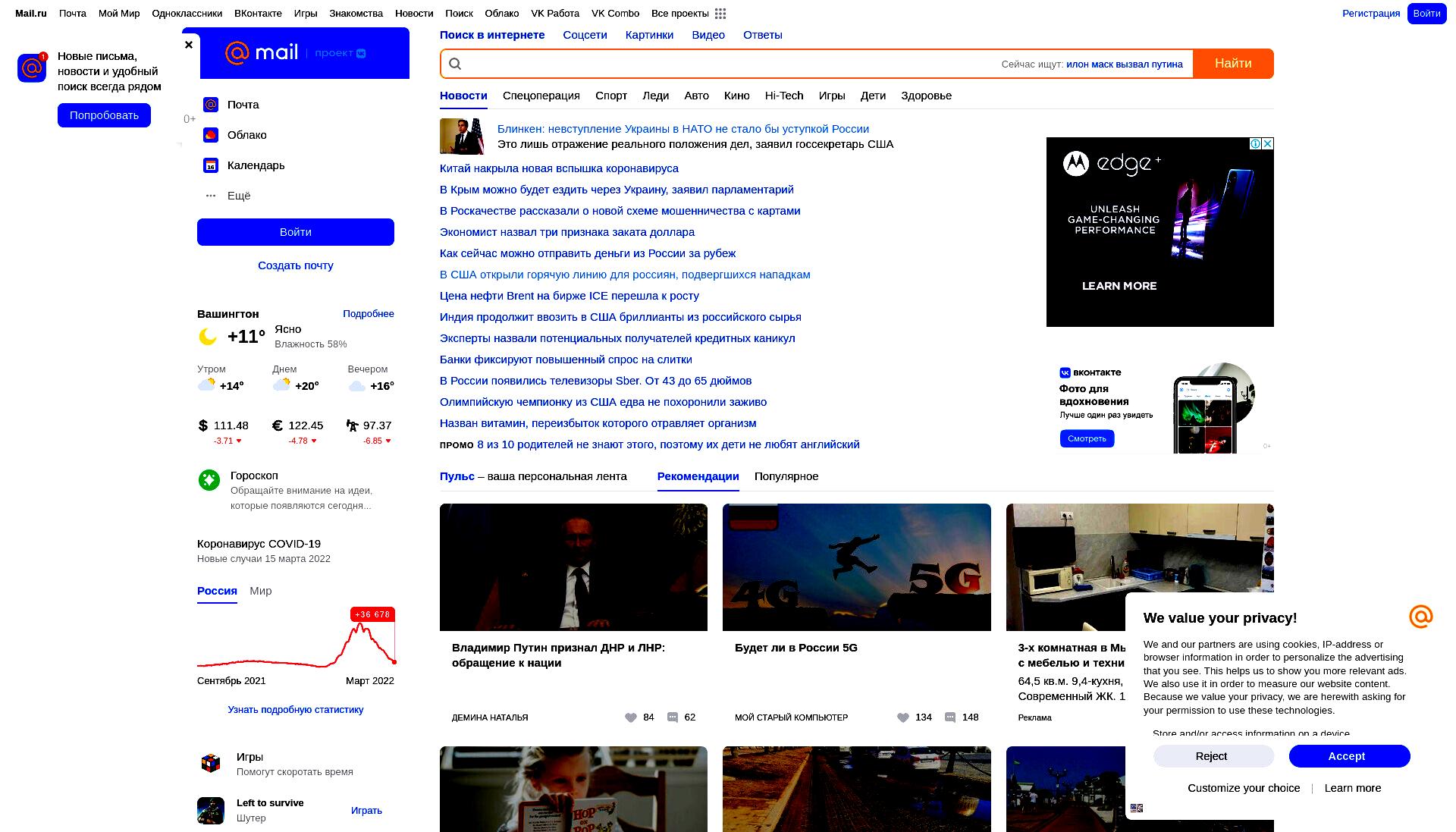Image resolution: width=1456 pixels, height=832 pixels.
Task: Open comments on 5G article
Action: [x=949, y=717]
